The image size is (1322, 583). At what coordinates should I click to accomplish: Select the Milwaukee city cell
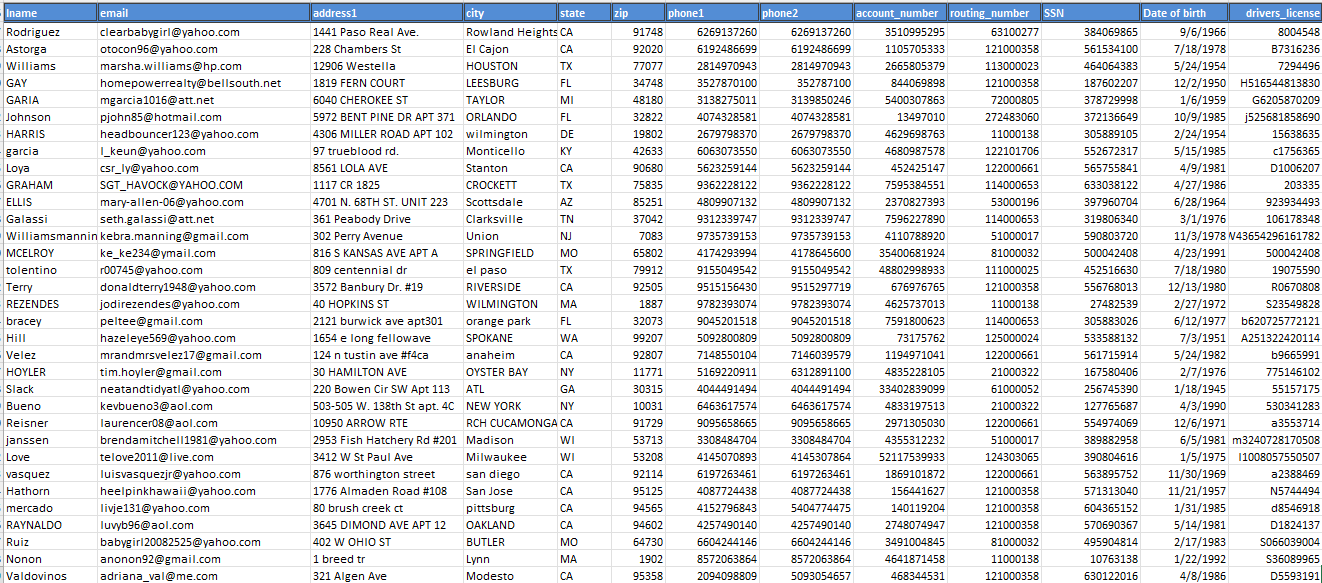[510, 457]
